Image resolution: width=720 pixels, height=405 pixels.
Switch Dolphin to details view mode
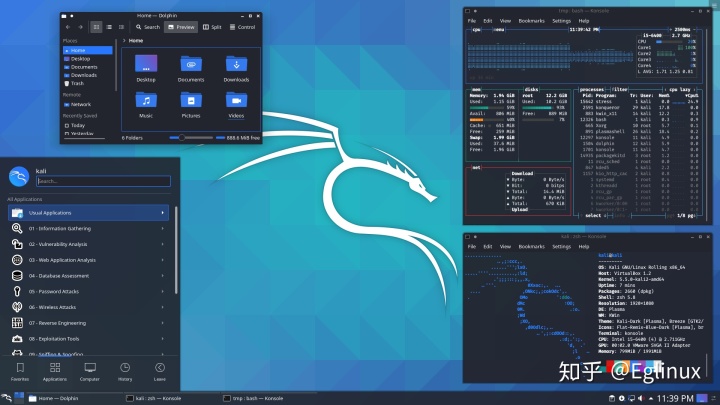click(x=121, y=27)
